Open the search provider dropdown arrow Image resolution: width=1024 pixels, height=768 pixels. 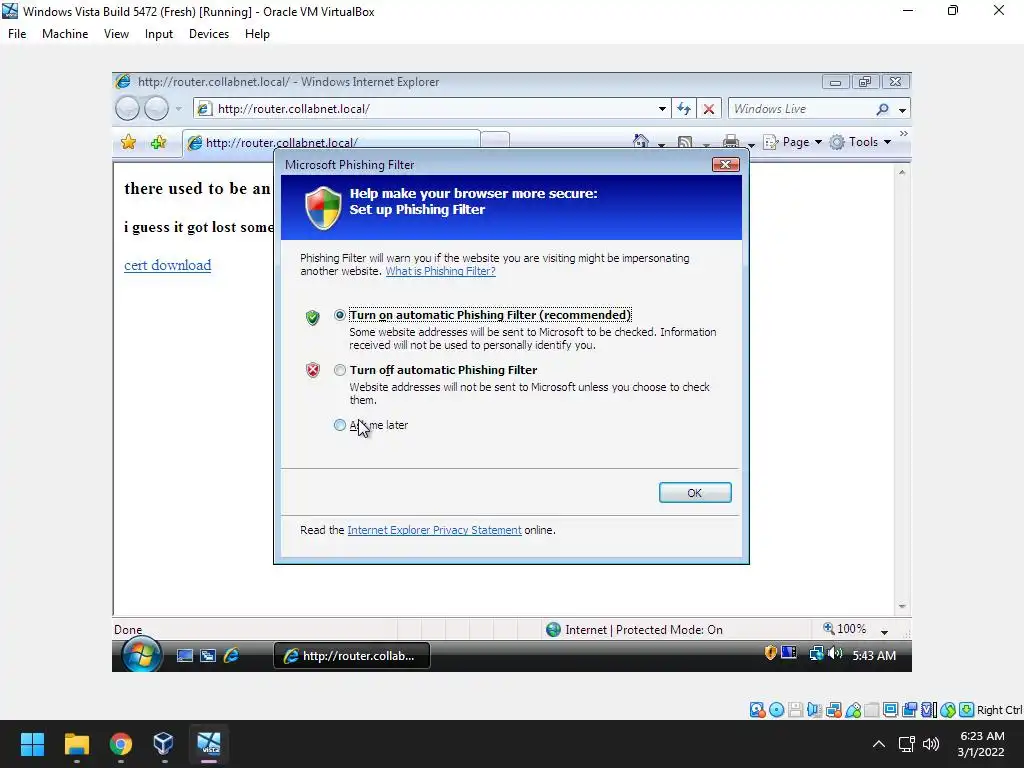(902, 110)
